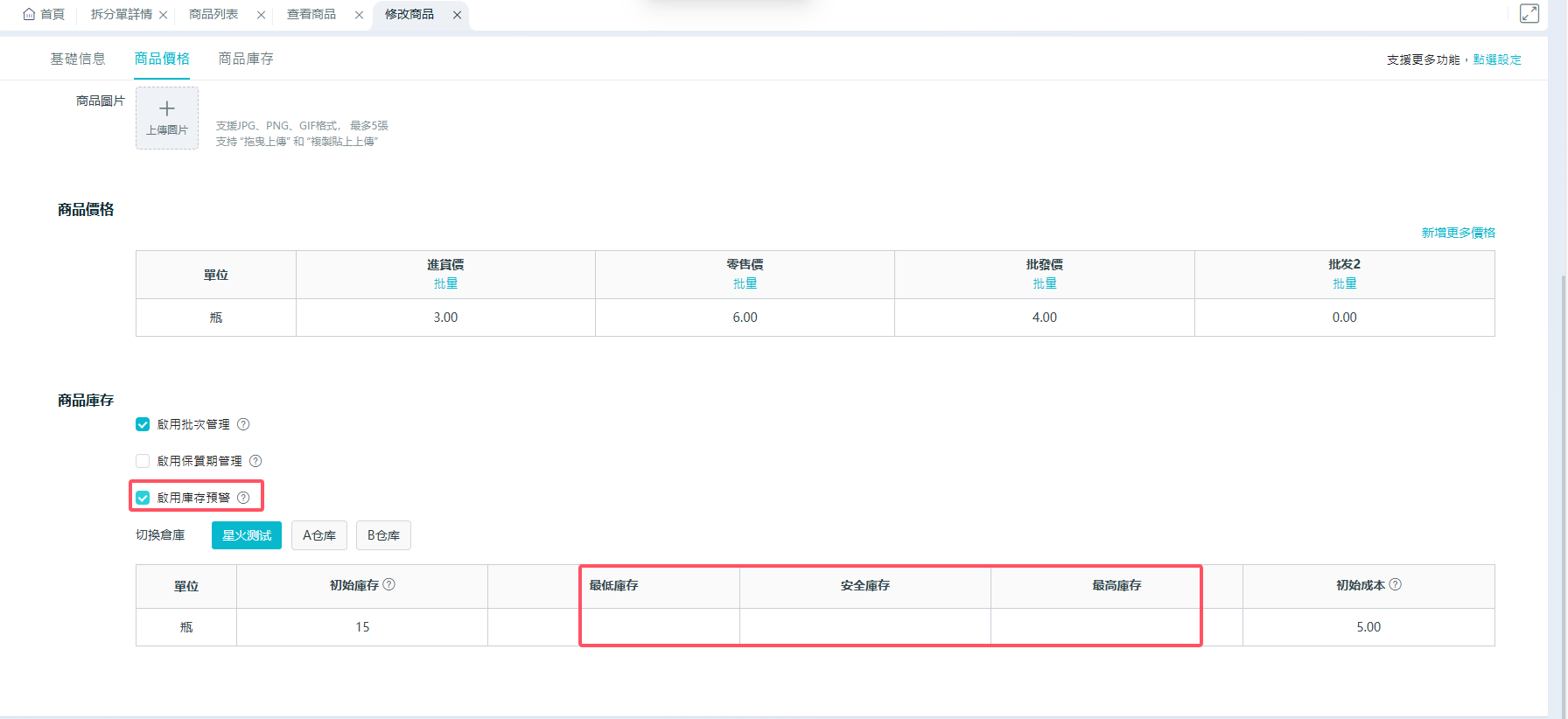The width and height of the screenshot is (1568, 719).
Task: Open the 首頁 home tab
Action: pos(45,14)
